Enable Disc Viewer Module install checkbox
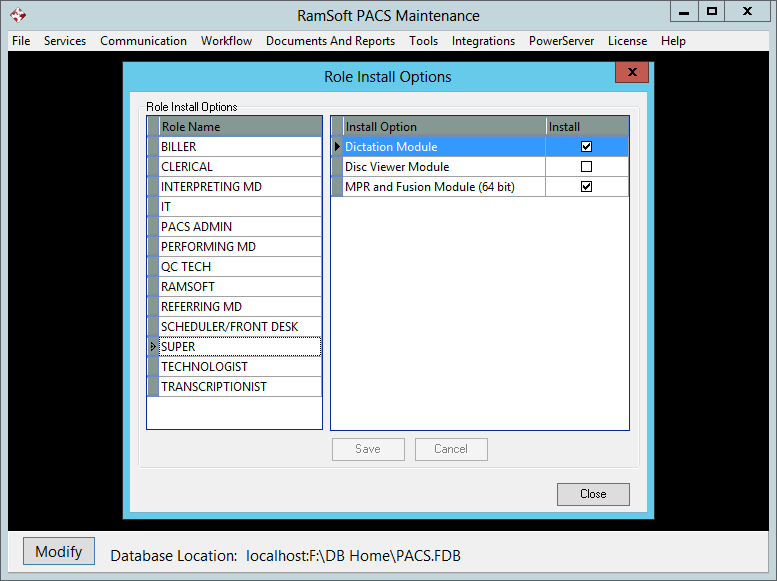 tap(587, 167)
